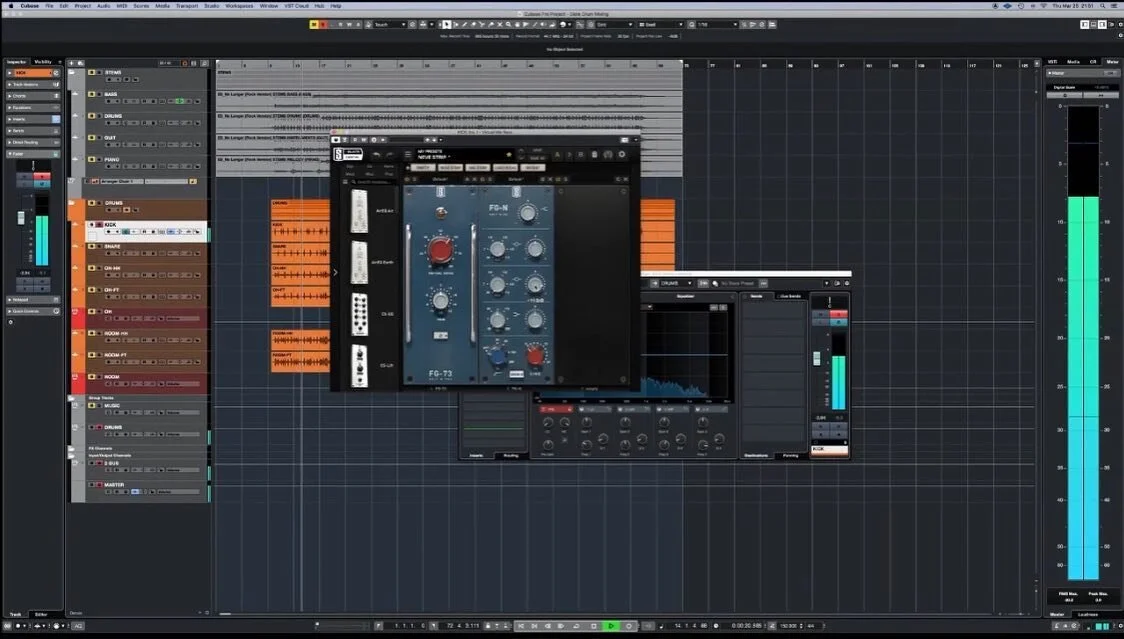The image size is (1124, 639).
Task: Click the DRUMS folder icon in track list
Action: tap(72, 204)
